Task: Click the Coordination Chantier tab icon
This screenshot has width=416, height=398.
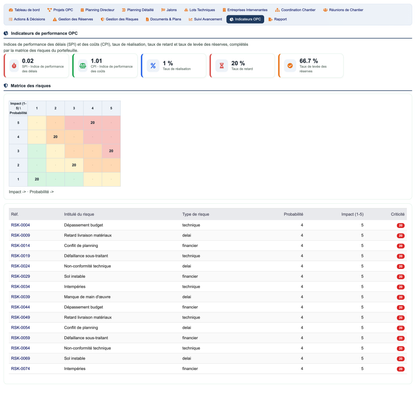Action: [277, 10]
